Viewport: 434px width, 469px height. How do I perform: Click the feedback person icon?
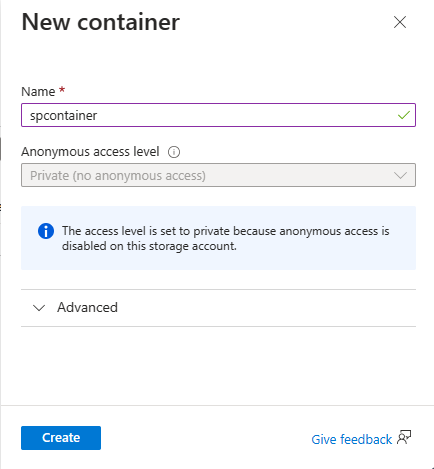pos(404,437)
